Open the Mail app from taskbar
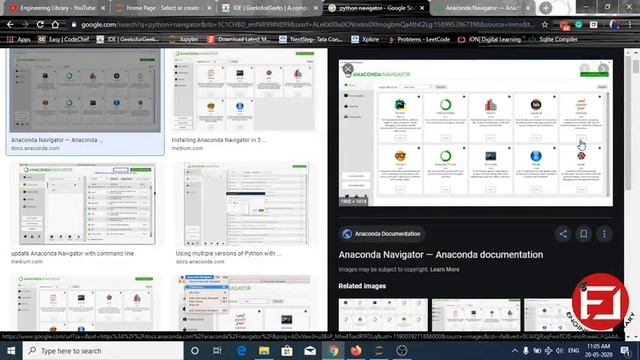The image size is (640, 360). click(x=310, y=351)
